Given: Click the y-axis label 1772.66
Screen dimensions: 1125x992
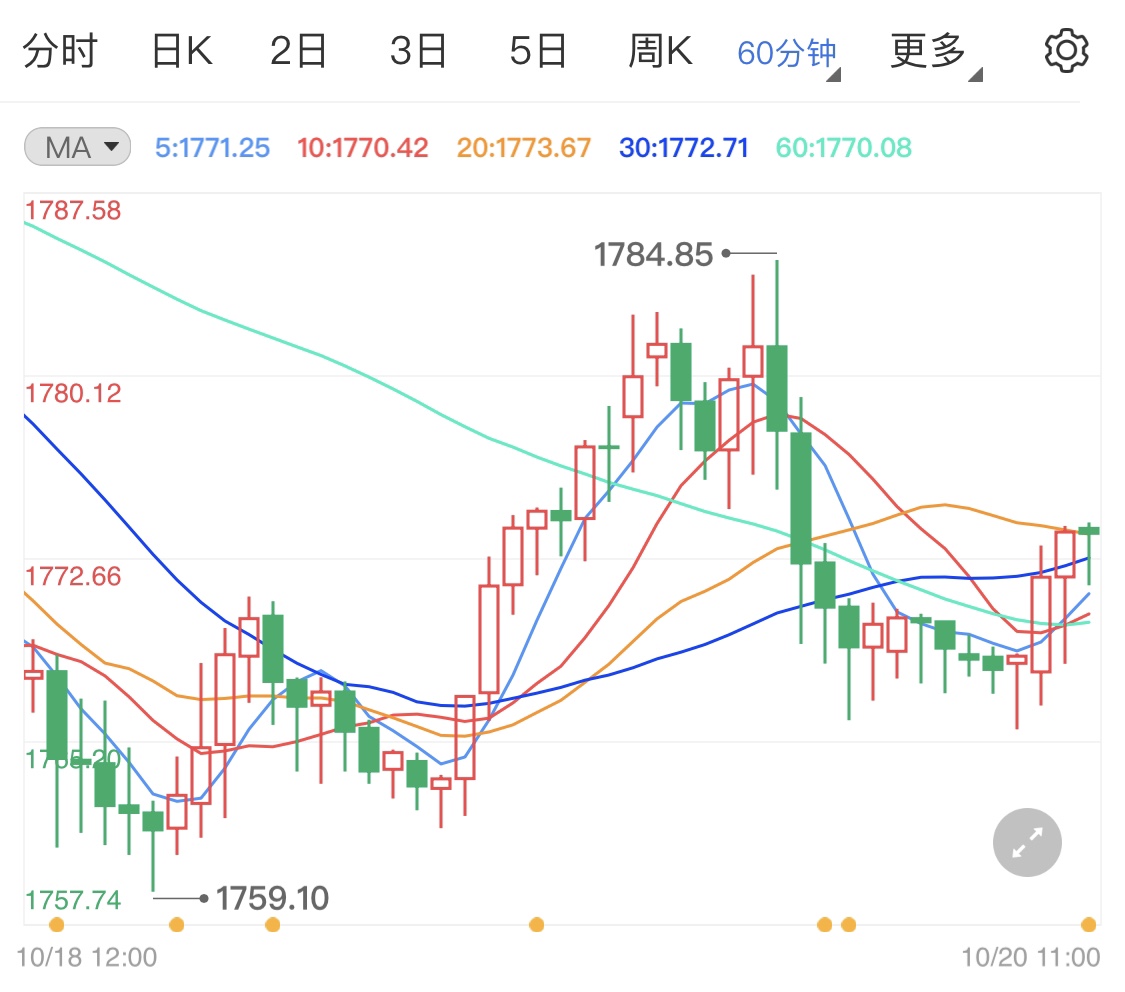Looking at the screenshot, I should pos(73,576).
